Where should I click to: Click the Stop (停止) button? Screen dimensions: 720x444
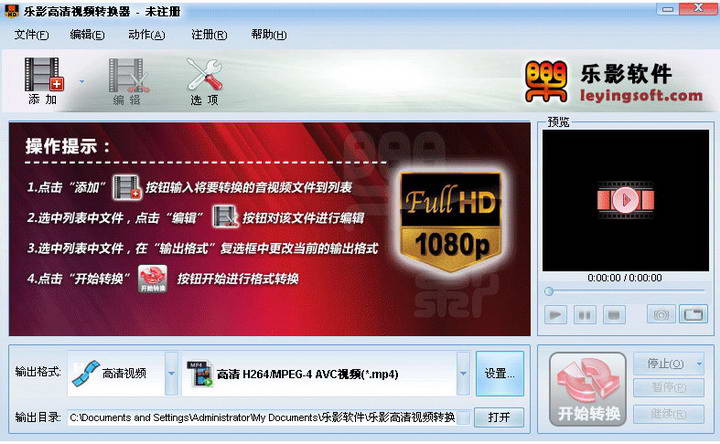click(x=664, y=364)
